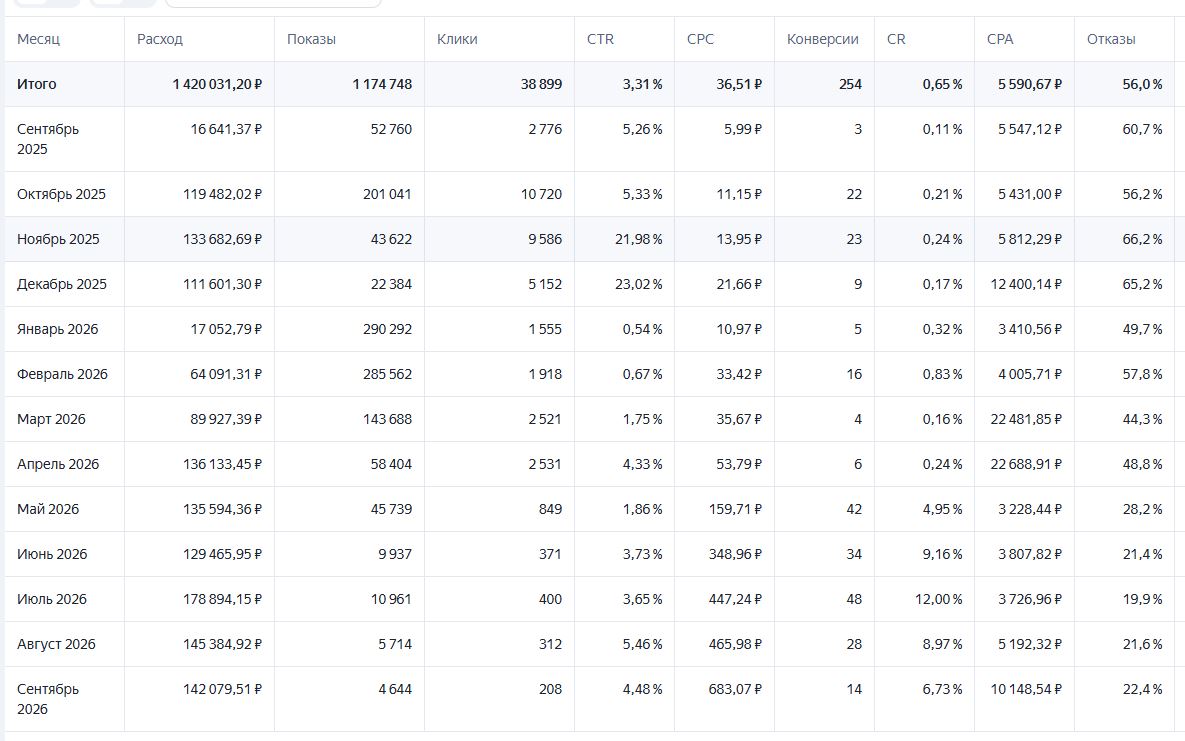
Task: Click the Сентябрь 2026 CPA value 10 148,54 ₽
Action: 1026,689
